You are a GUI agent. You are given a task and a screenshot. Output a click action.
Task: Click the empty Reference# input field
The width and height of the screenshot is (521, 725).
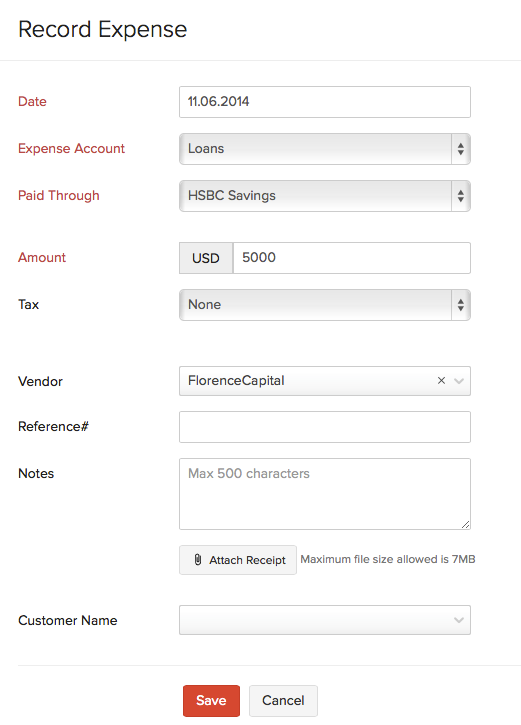tap(325, 427)
